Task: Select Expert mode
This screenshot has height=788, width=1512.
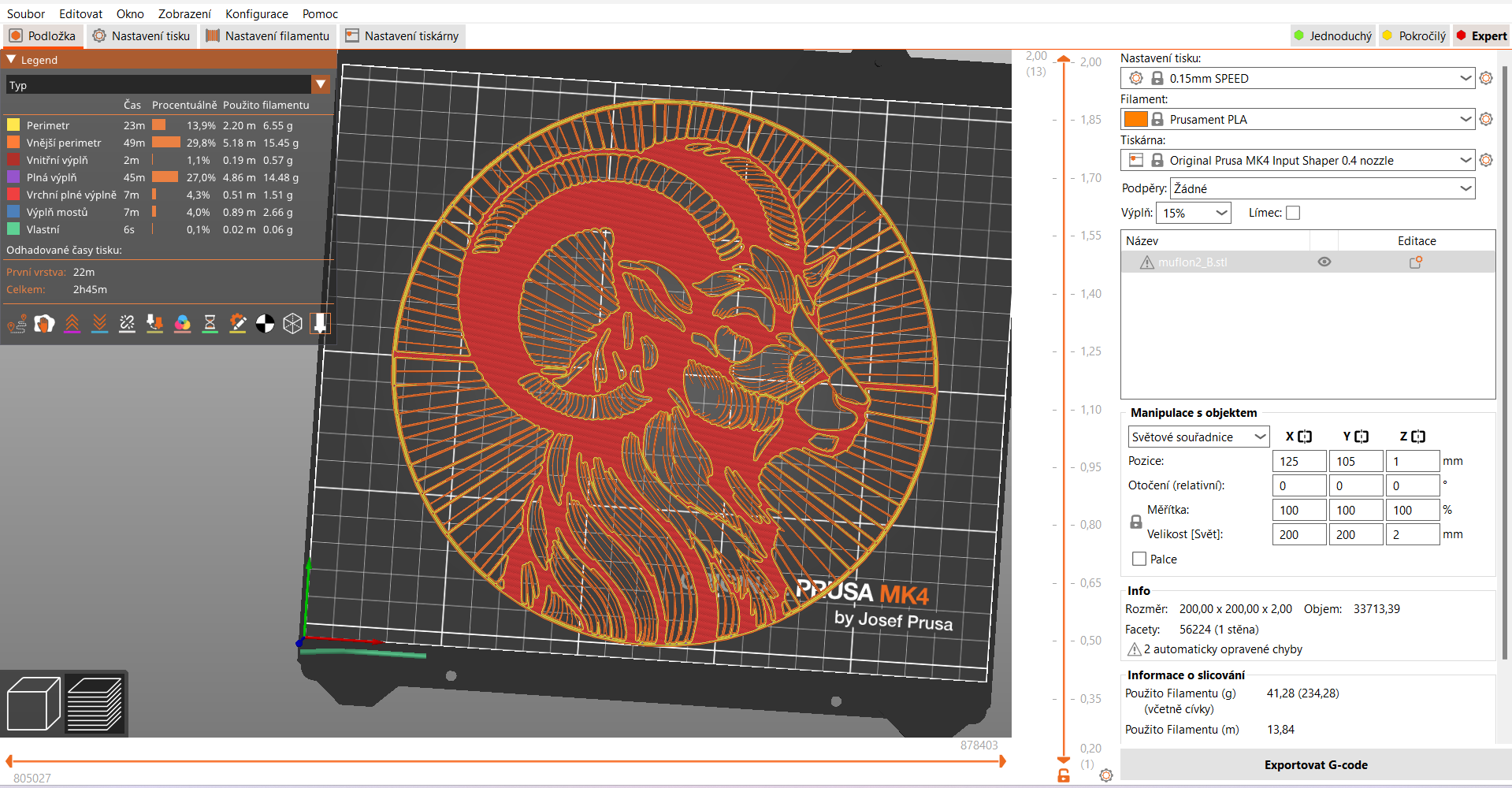Action: 1481,35
